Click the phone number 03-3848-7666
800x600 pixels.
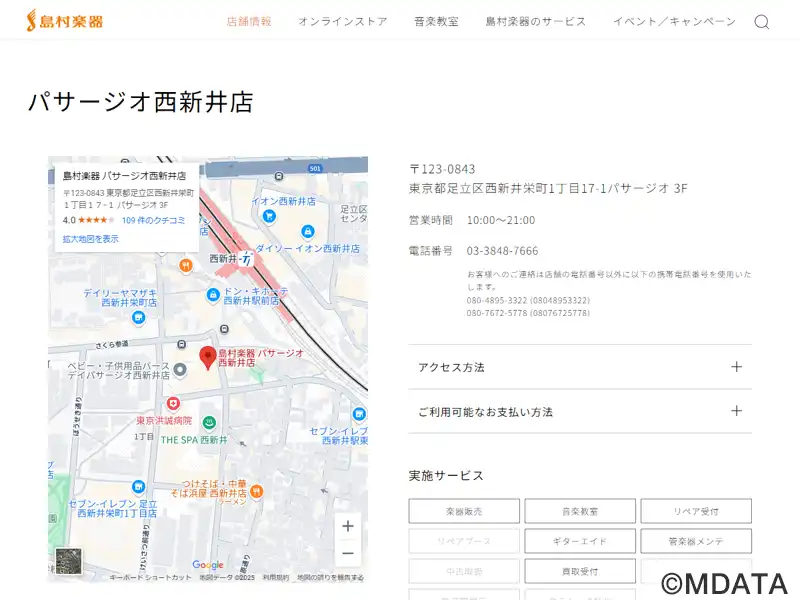[x=503, y=251]
